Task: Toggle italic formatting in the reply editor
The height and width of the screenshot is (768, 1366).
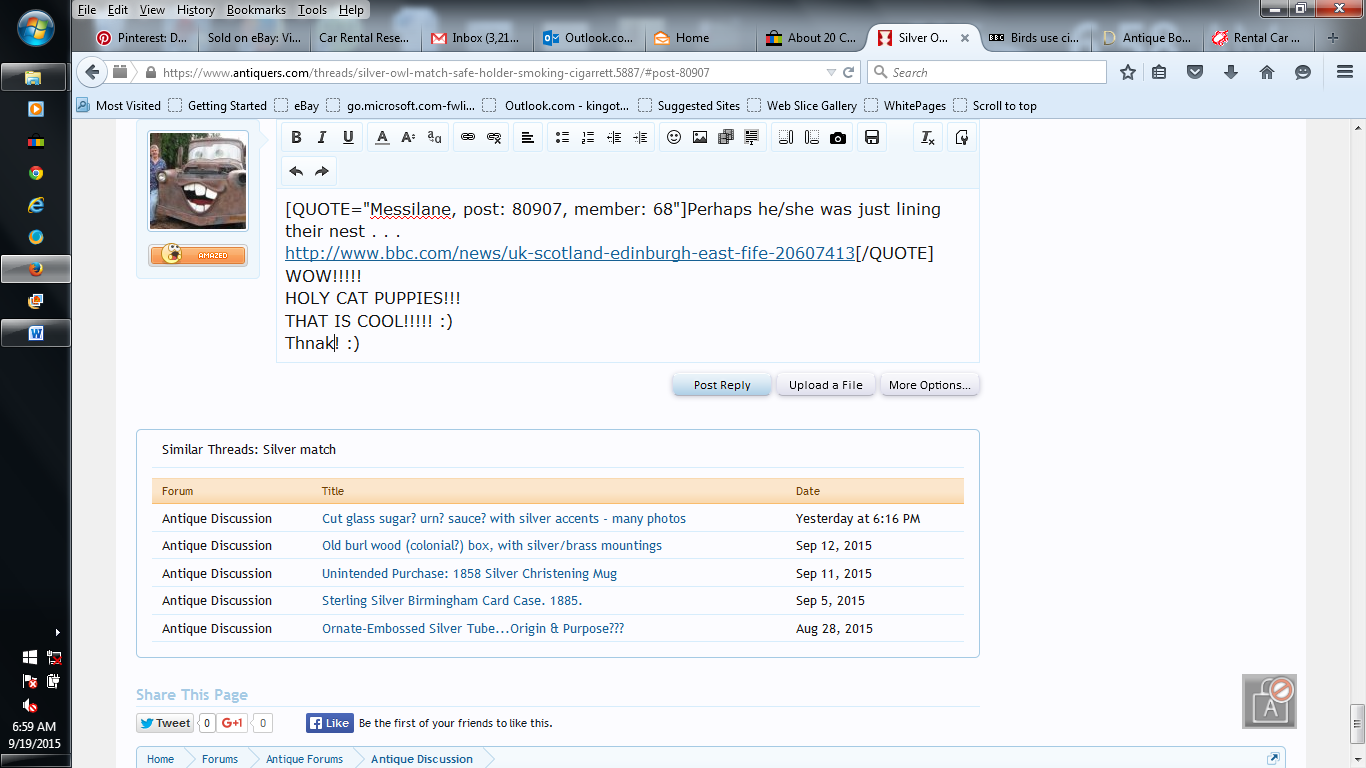Action: pyautogui.click(x=322, y=138)
